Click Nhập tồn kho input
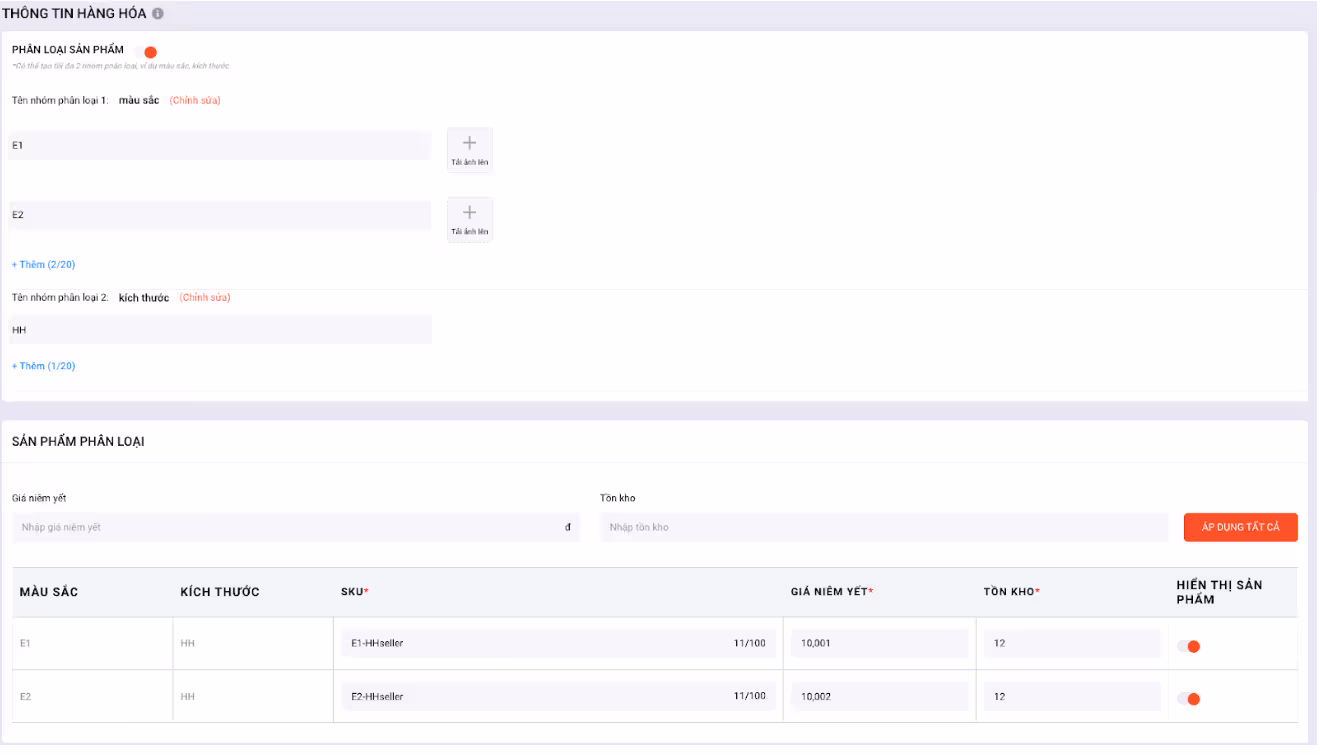Viewport: 1320px width, 755px height. pos(884,527)
